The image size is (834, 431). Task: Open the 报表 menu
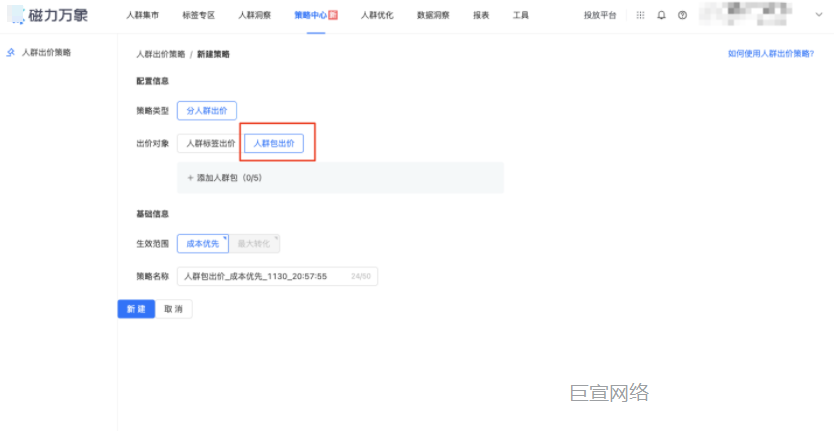point(481,15)
